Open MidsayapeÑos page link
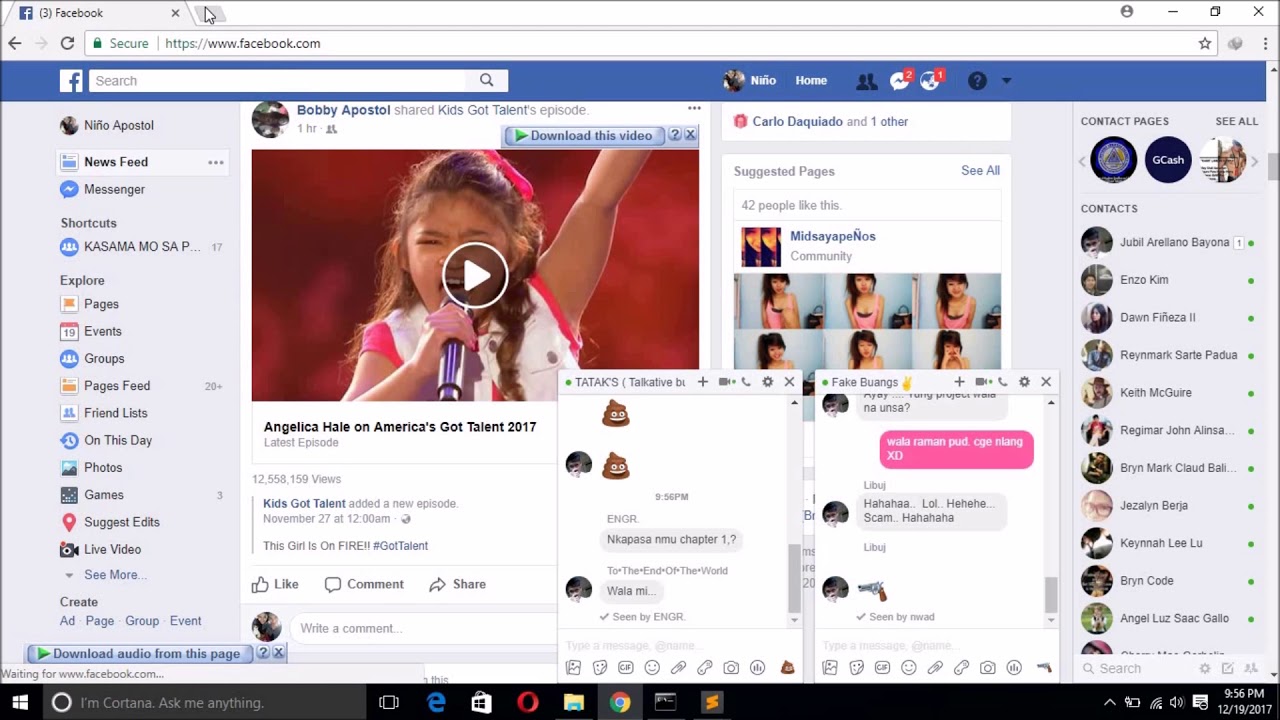 click(x=832, y=236)
